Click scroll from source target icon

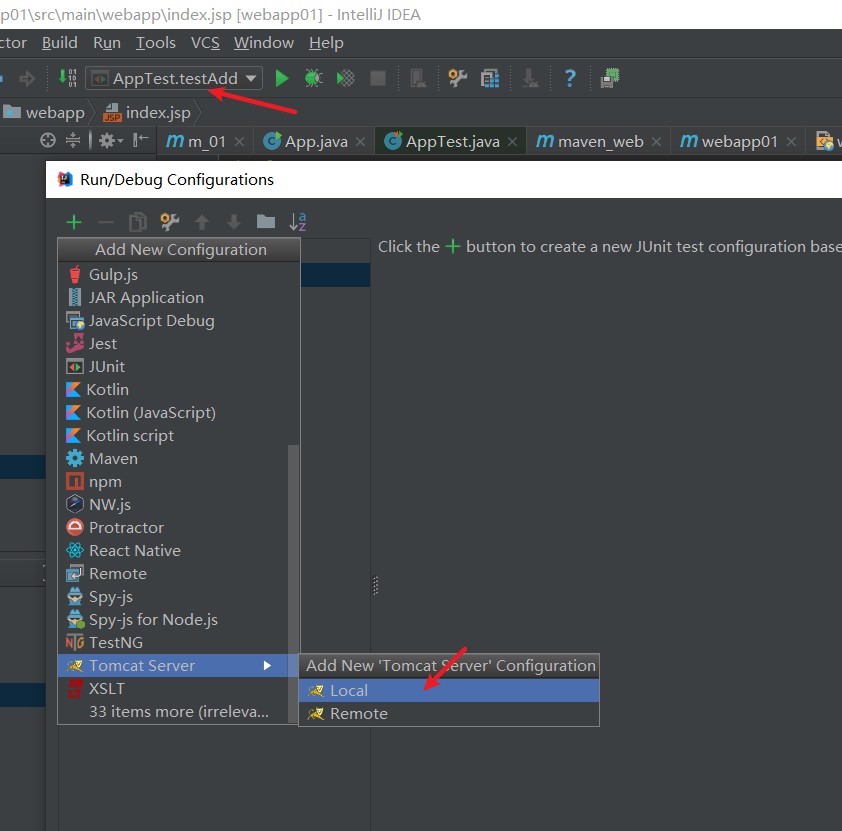click(48, 141)
